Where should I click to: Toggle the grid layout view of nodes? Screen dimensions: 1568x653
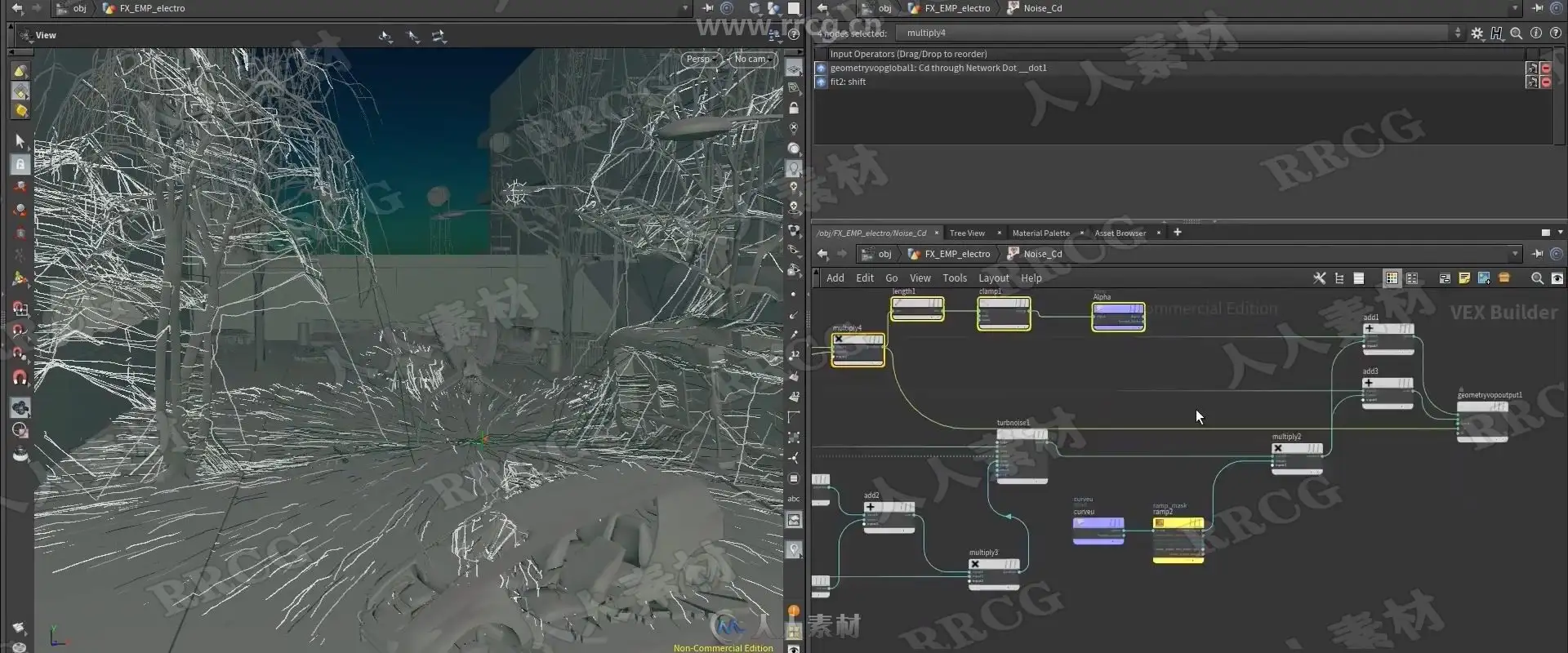1391,278
